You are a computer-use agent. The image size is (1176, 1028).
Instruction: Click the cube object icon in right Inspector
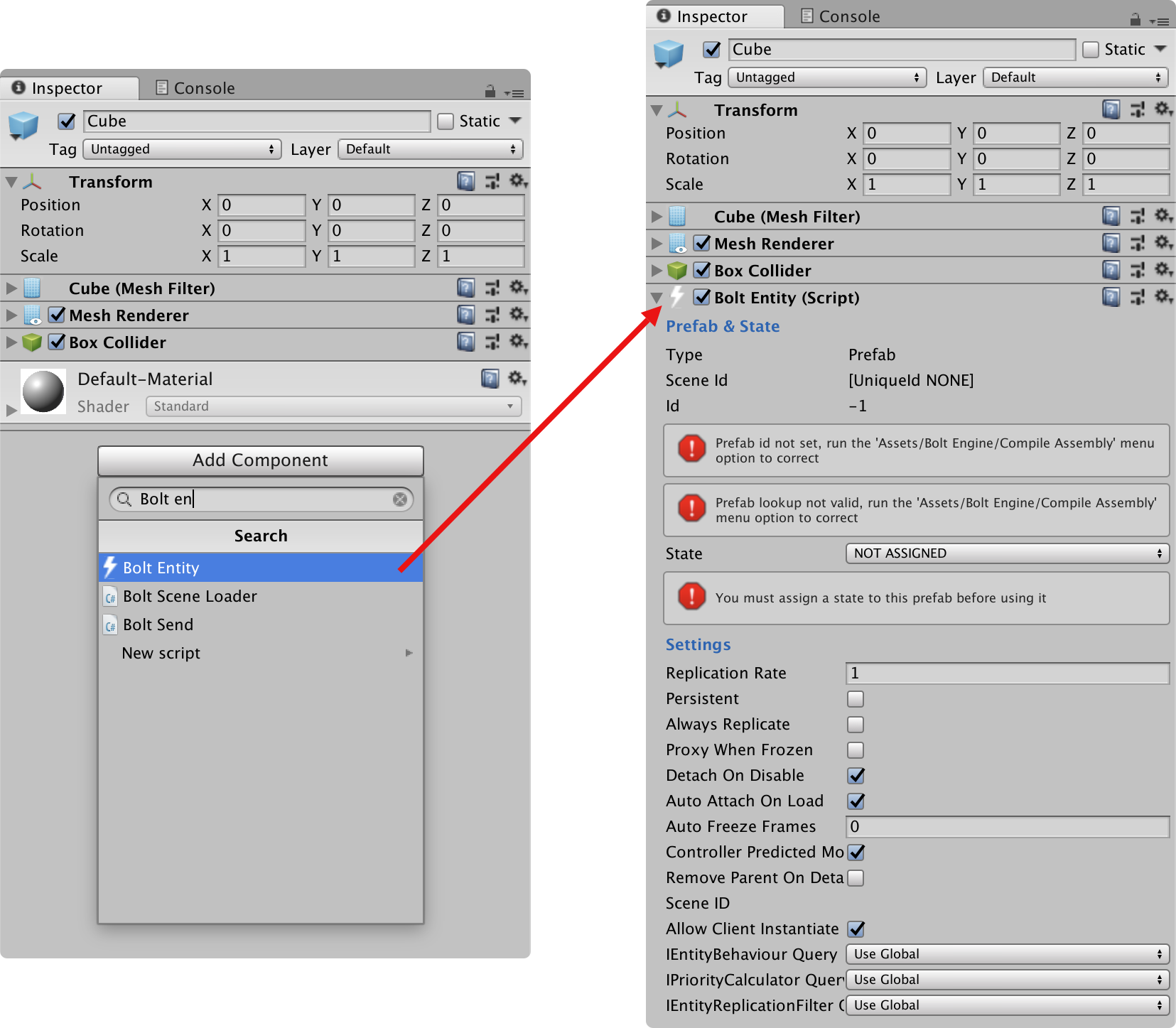669,54
